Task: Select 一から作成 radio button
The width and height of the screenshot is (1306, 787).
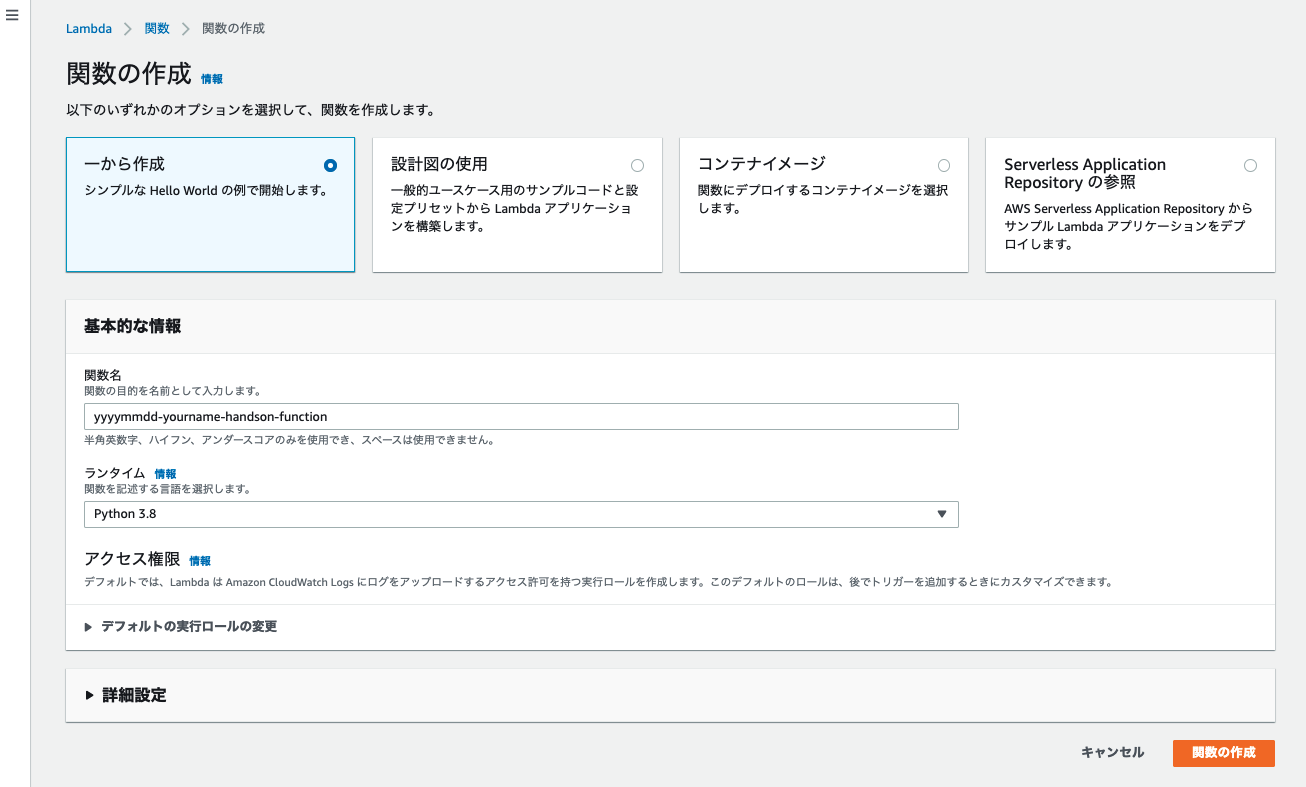Action: 331,165
